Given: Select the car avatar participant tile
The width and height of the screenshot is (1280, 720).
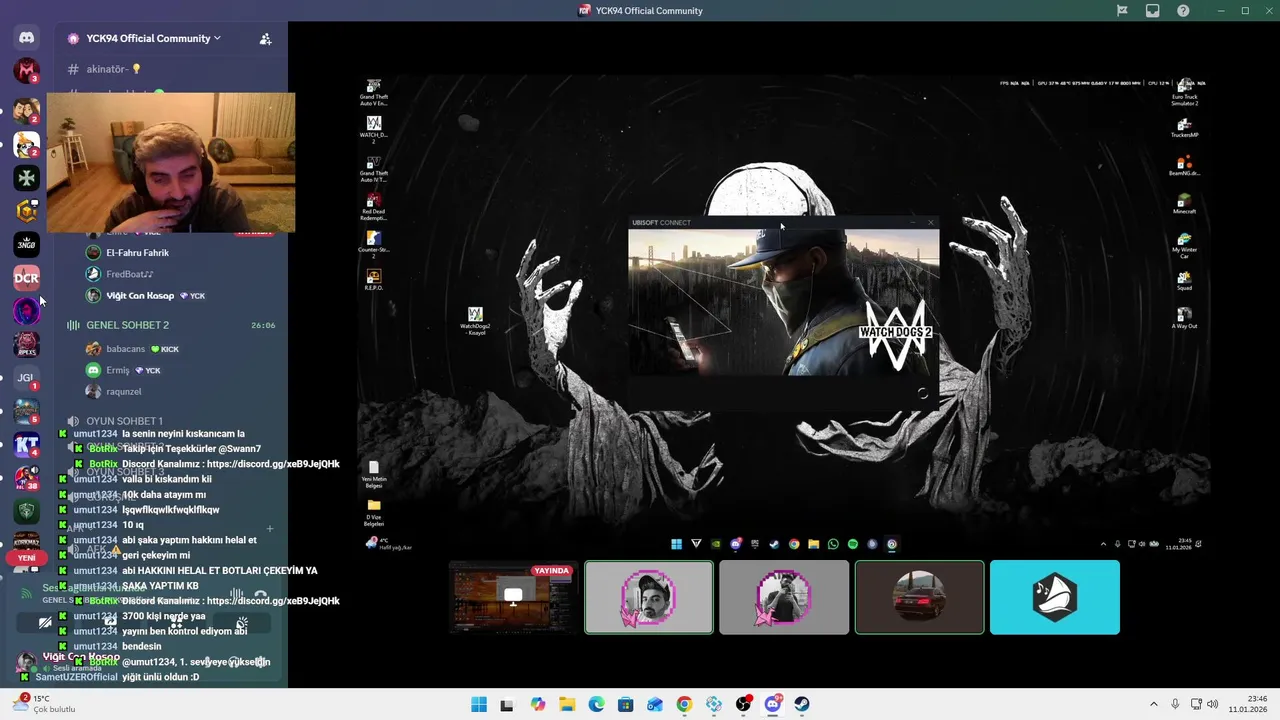Looking at the screenshot, I should [919, 597].
